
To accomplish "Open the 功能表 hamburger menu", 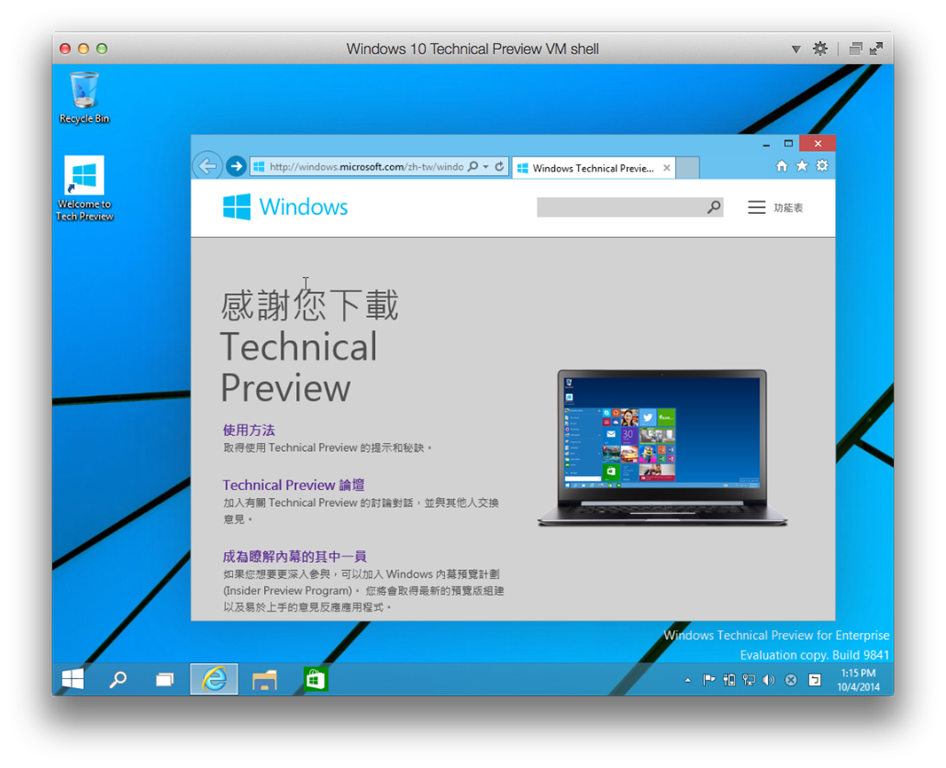I will click(x=775, y=208).
